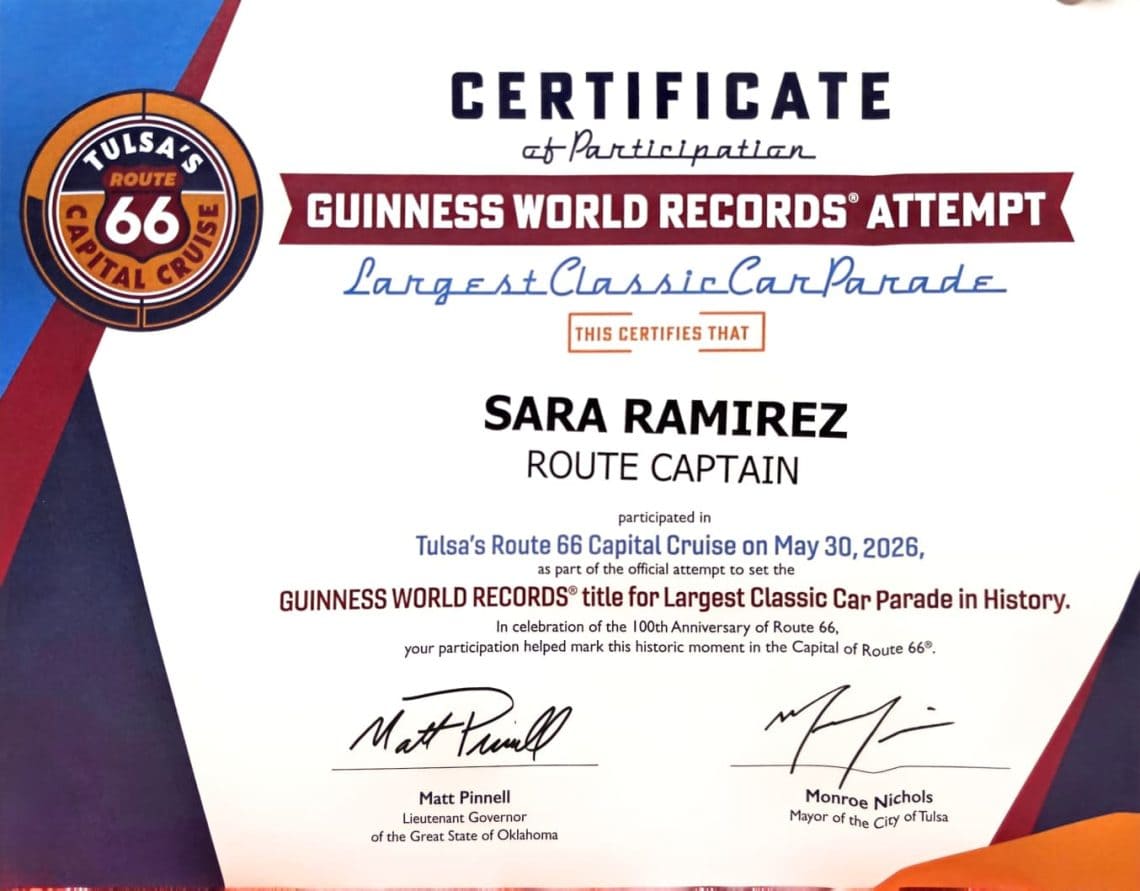1140x891 pixels.
Task: Click the name 'SARA RAMIREZ'
Action: click(665, 416)
